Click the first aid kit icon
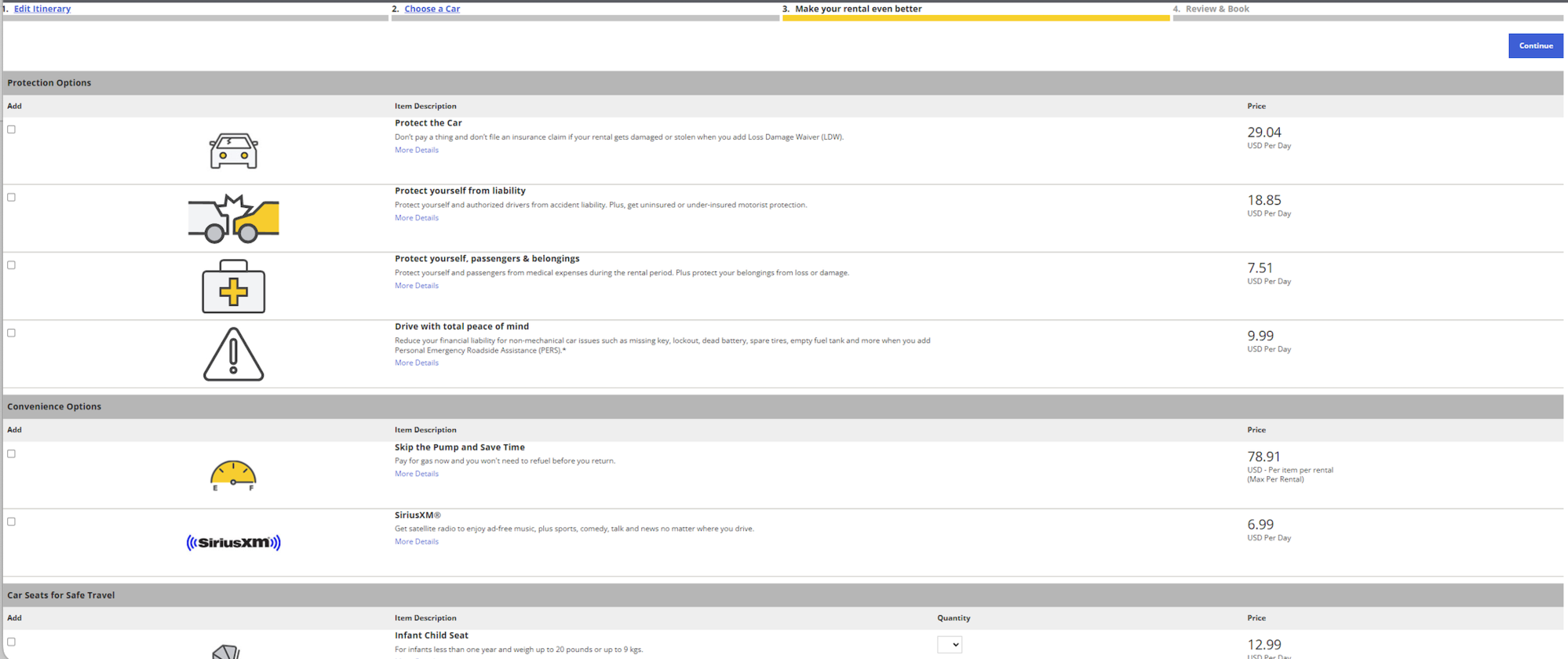Image resolution: width=1568 pixels, height=659 pixels. click(x=233, y=286)
